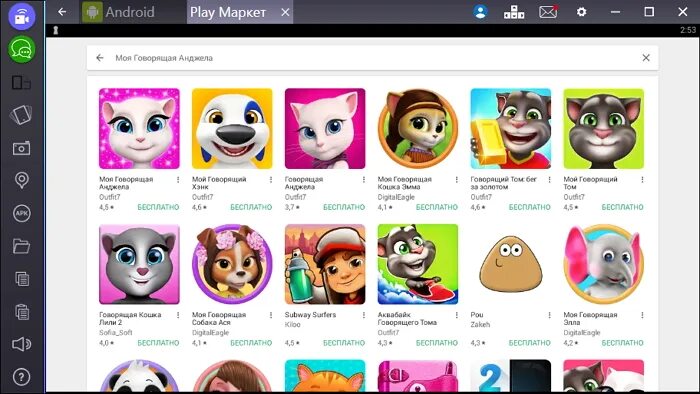Image resolution: width=700 pixels, height=394 pixels.
Task: Click the Kiloo developer name
Action: [292, 324]
